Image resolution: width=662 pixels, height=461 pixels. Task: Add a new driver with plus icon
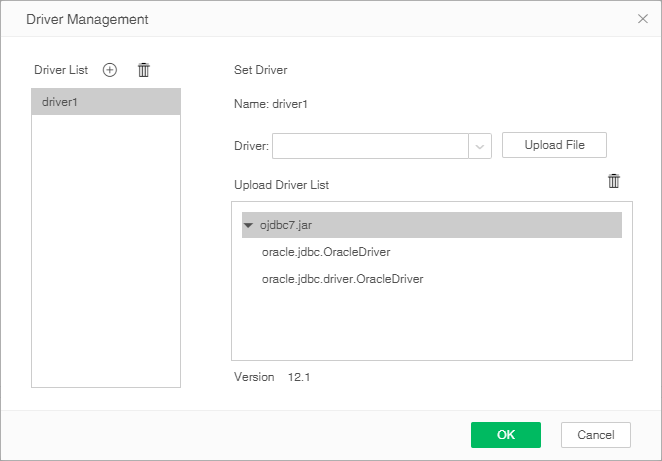110,70
